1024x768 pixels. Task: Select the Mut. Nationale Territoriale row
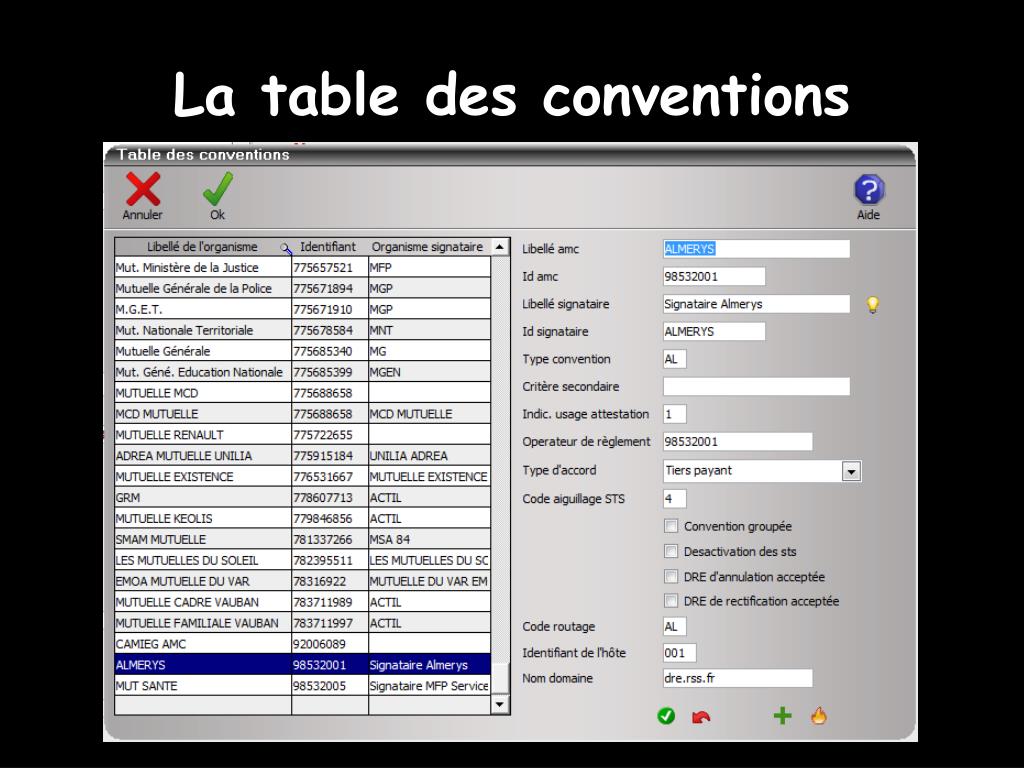click(x=302, y=330)
